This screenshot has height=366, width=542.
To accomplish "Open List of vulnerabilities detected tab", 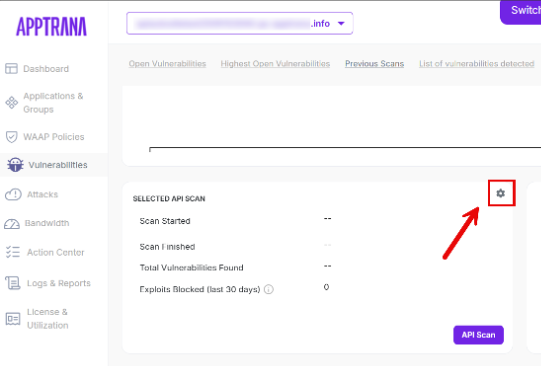I will (477, 64).
